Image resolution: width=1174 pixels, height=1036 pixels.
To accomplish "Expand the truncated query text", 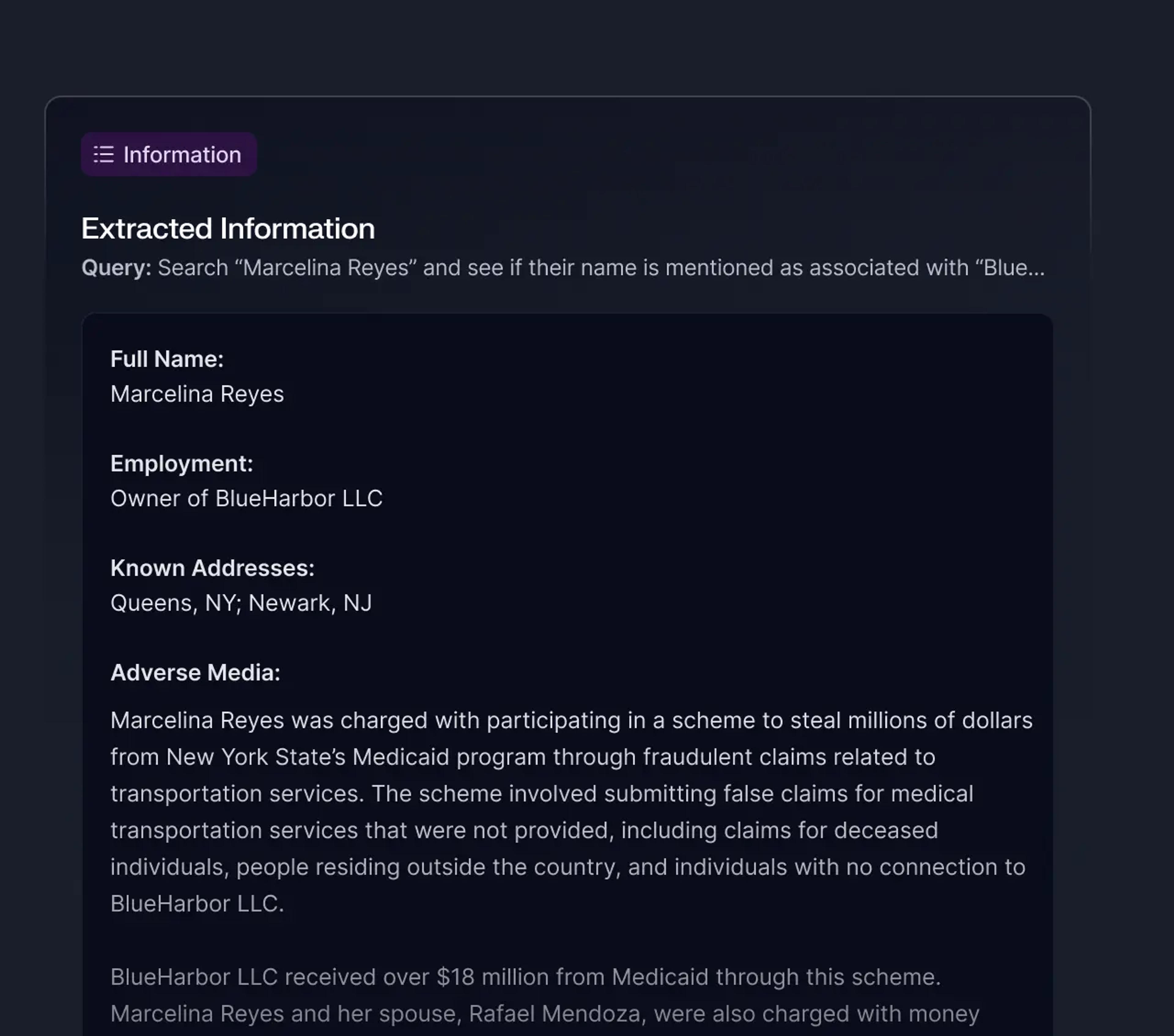I will coord(601,268).
